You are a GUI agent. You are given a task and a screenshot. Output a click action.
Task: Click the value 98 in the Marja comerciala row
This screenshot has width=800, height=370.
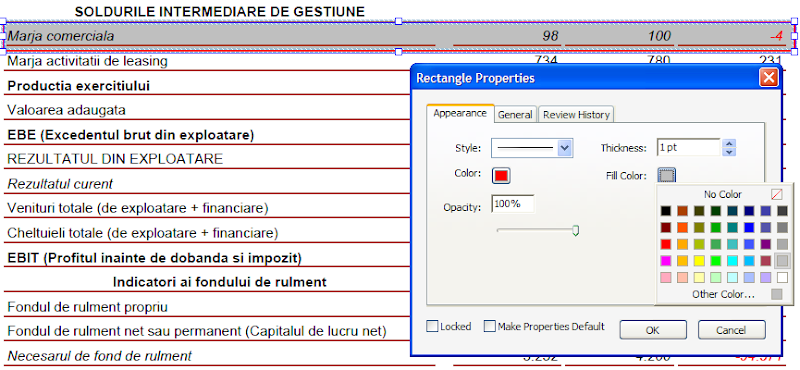(x=550, y=36)
